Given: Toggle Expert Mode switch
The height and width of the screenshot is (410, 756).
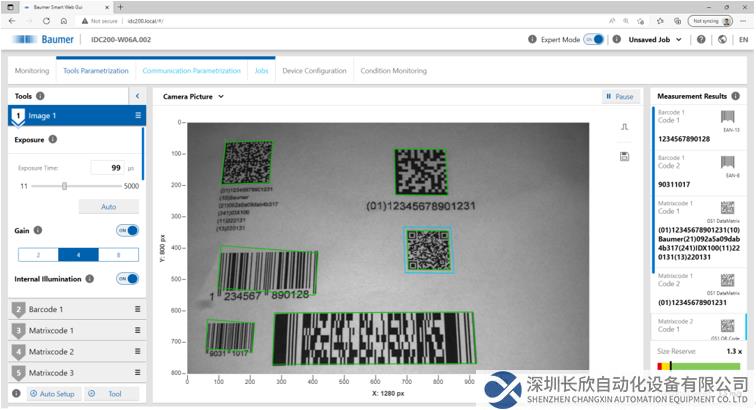Looking at the screenshot, I should [593, 40].
